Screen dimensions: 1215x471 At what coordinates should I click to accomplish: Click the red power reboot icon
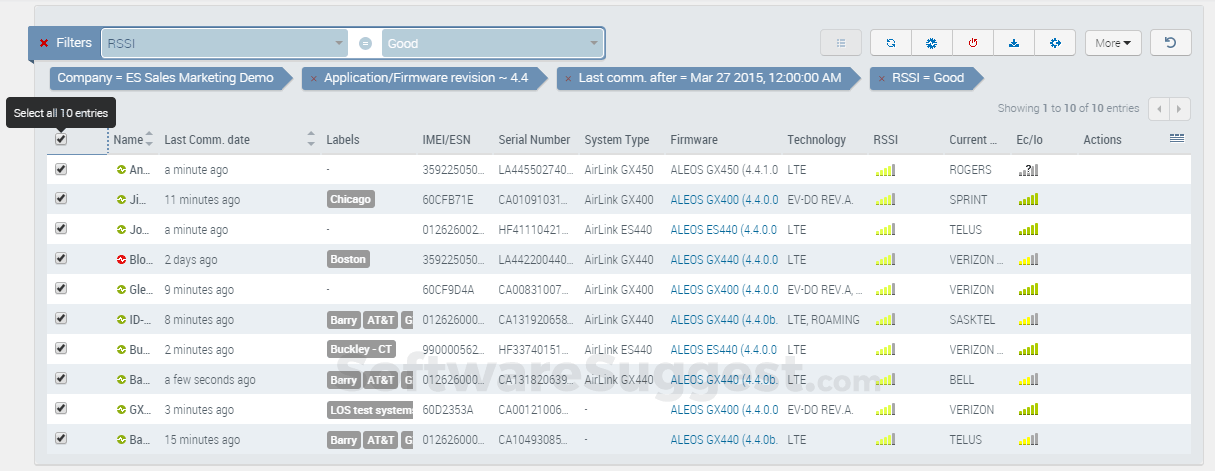click(973, 43)
